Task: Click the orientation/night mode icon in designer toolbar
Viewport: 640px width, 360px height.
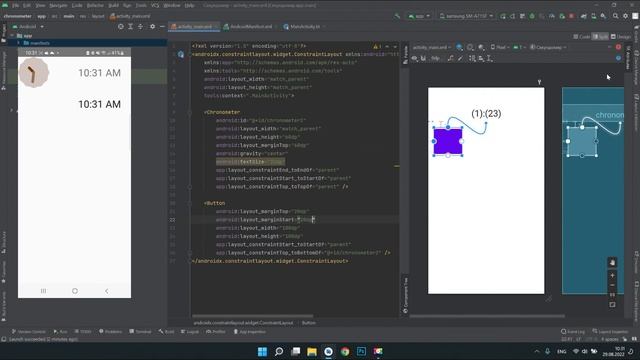Action: tap(470, 47)
